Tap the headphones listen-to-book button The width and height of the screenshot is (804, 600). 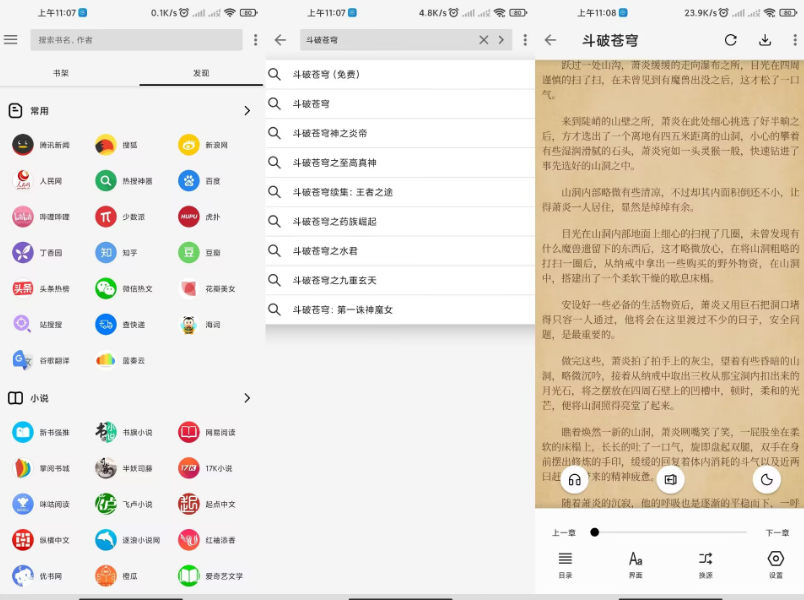pyautogui.click(x=574, y=479)
